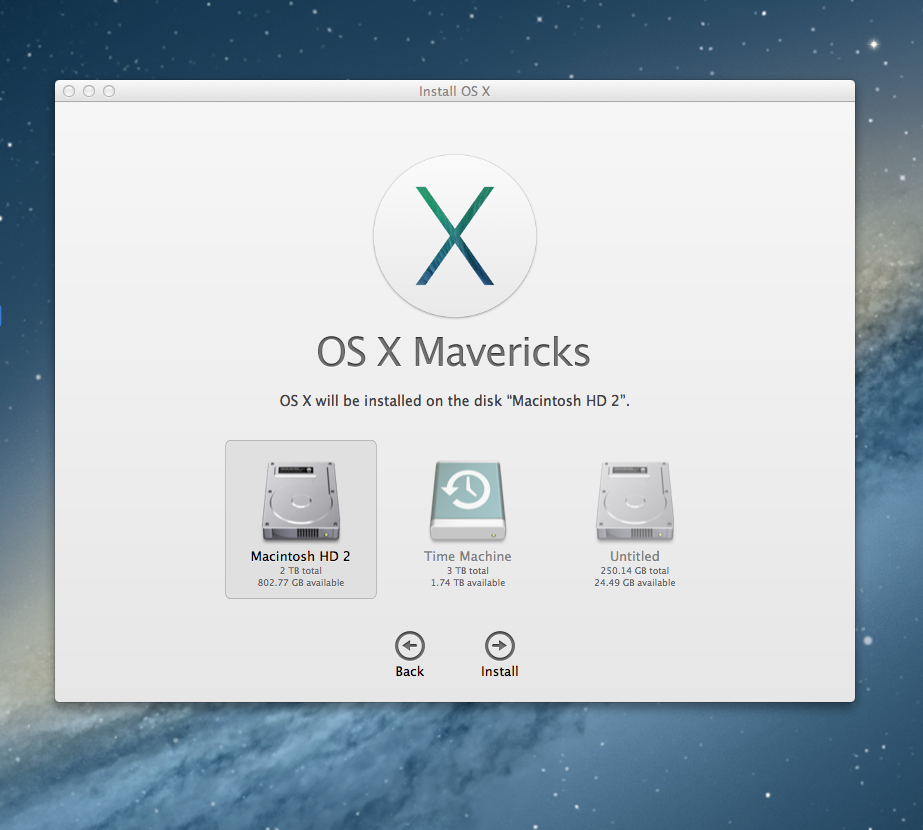Click the OS X Mavericks heading
The image size is (923, 830).
454,352
